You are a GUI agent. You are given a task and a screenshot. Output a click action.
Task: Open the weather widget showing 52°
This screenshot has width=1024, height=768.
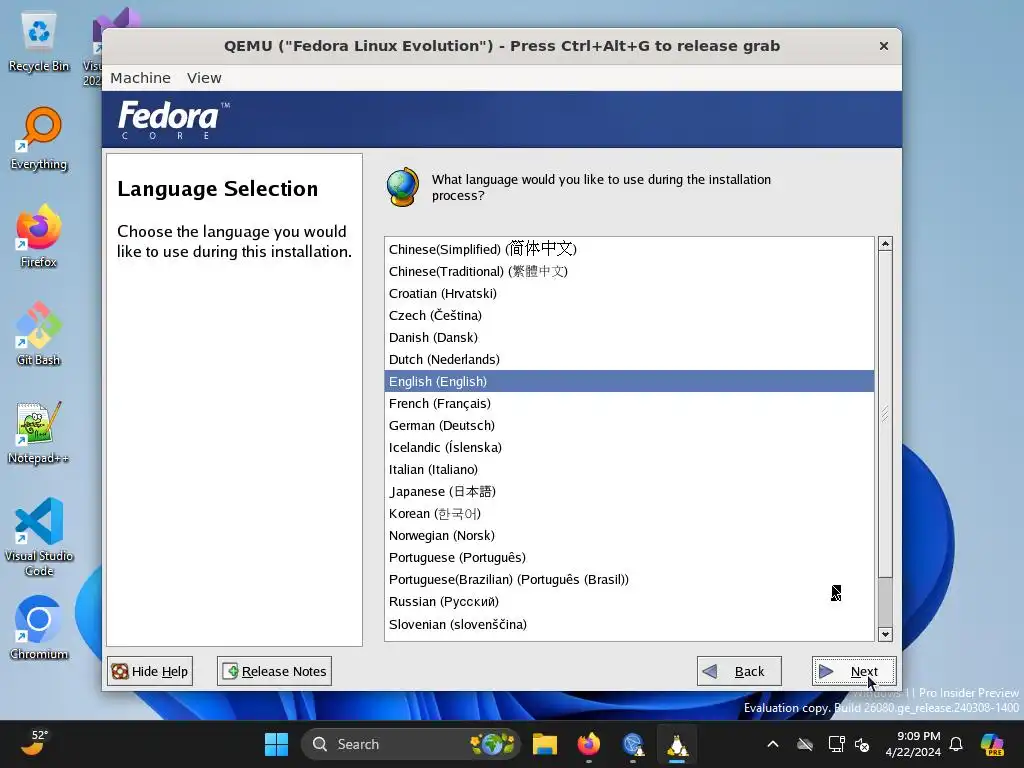point(34,743)
